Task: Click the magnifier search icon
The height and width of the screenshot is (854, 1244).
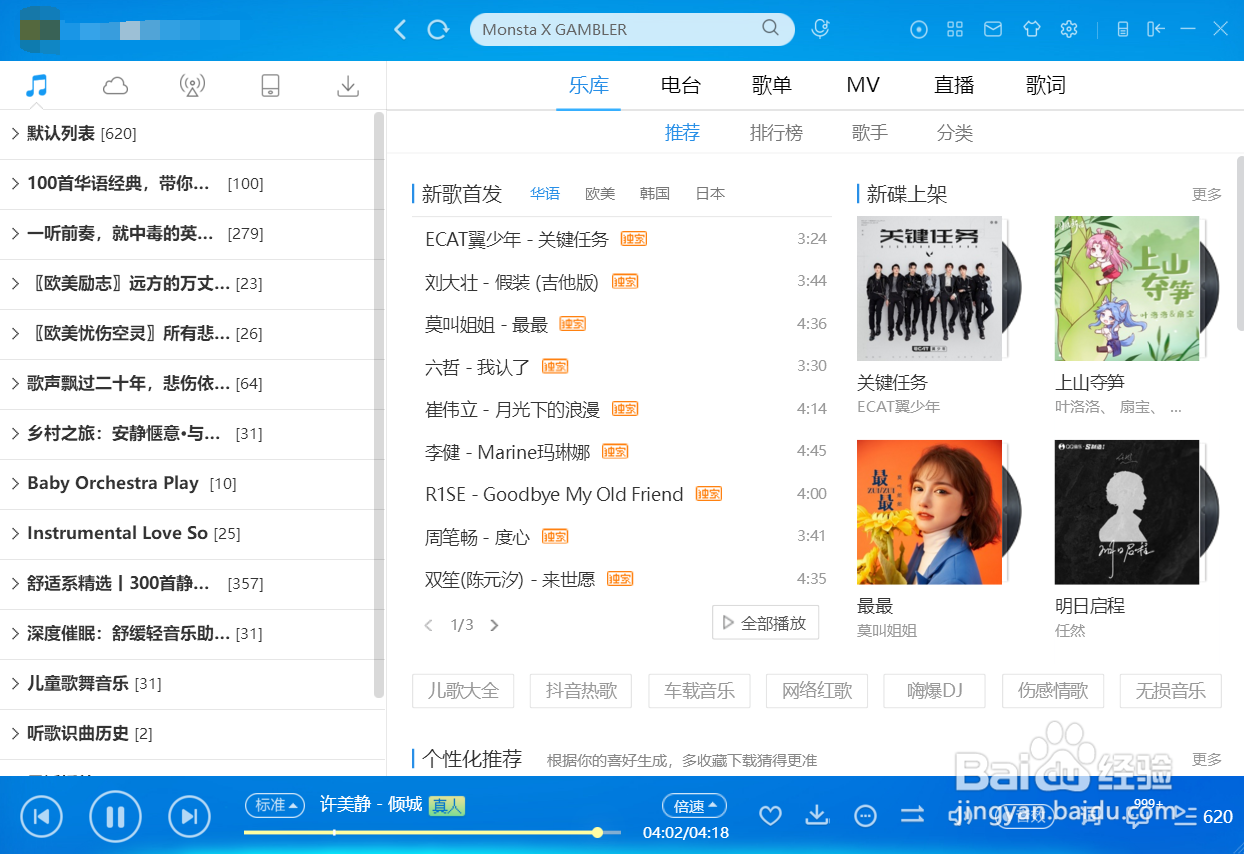Action: pos(770,28)
